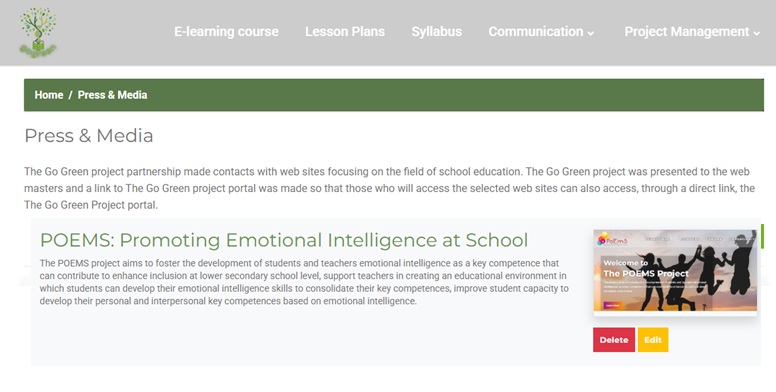Click Press & Media breadcrumb link
The image size is (776, 392).
[x=112, y=95]
